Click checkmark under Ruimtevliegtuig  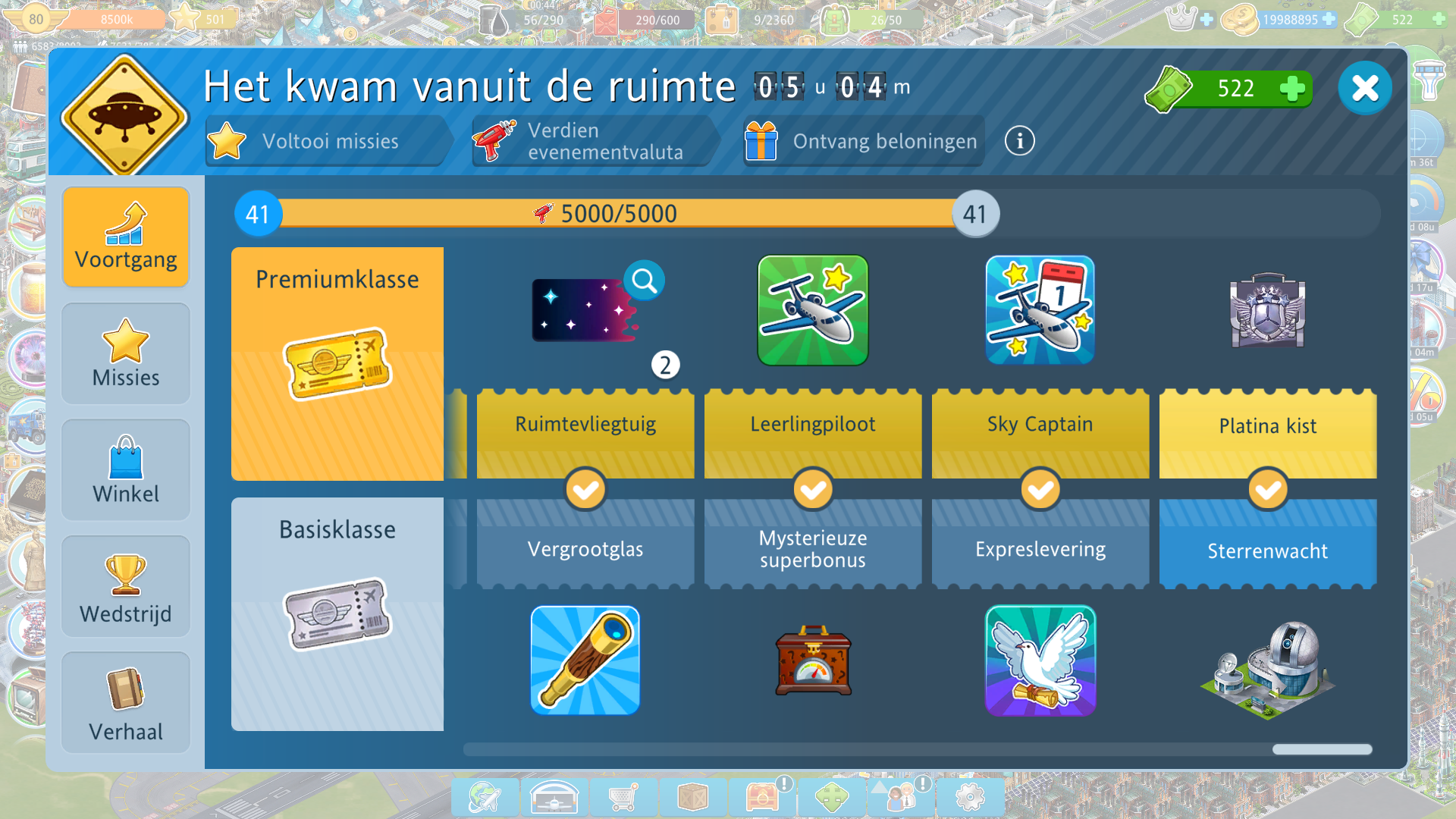(585, 490)
